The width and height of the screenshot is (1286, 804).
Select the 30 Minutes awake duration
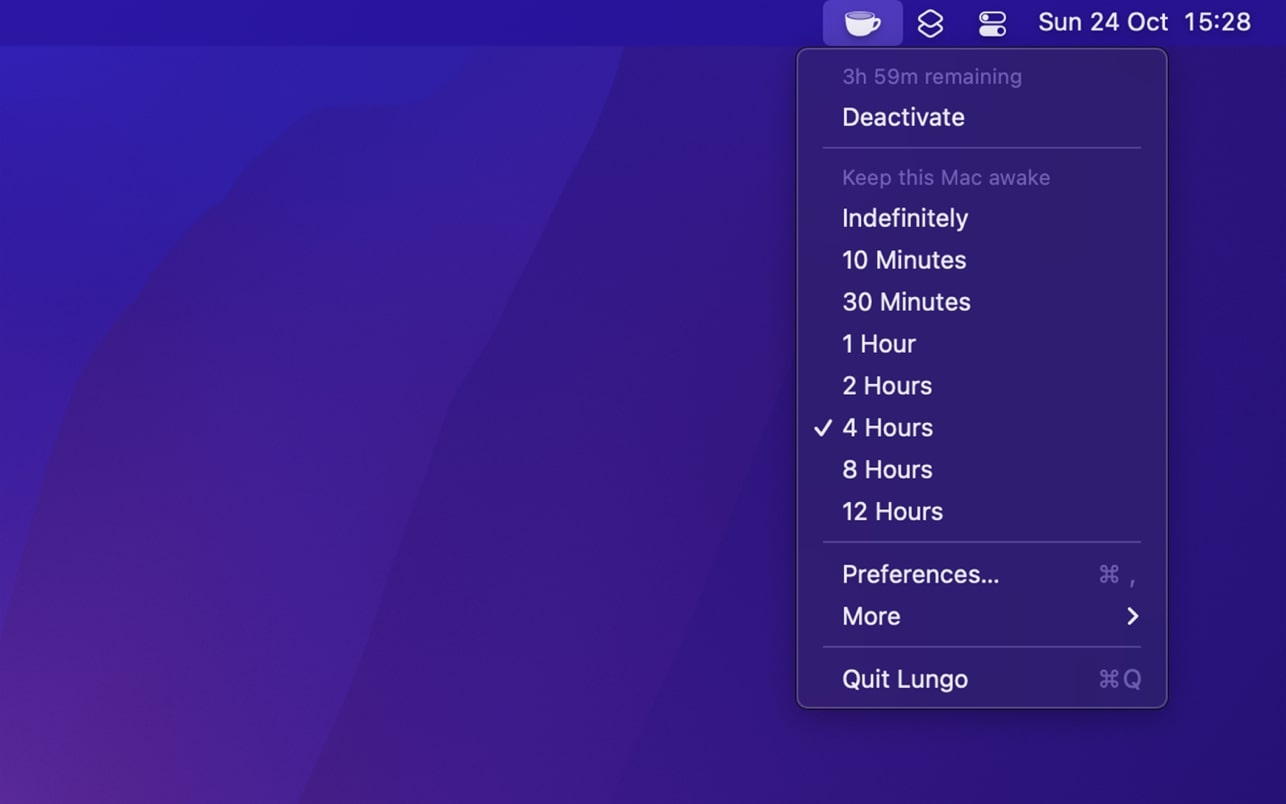point(906,301)
